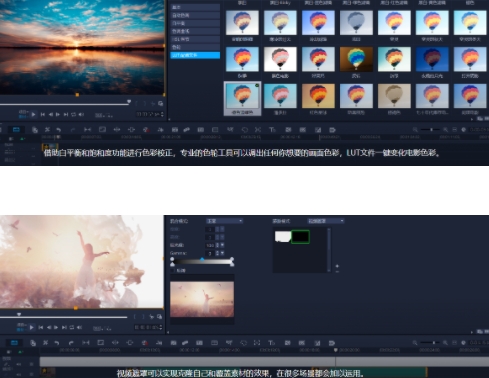Screen dimensions: 489x378
Task: Open the Gamma value dropdown arrow
Action: click(222, 253)
